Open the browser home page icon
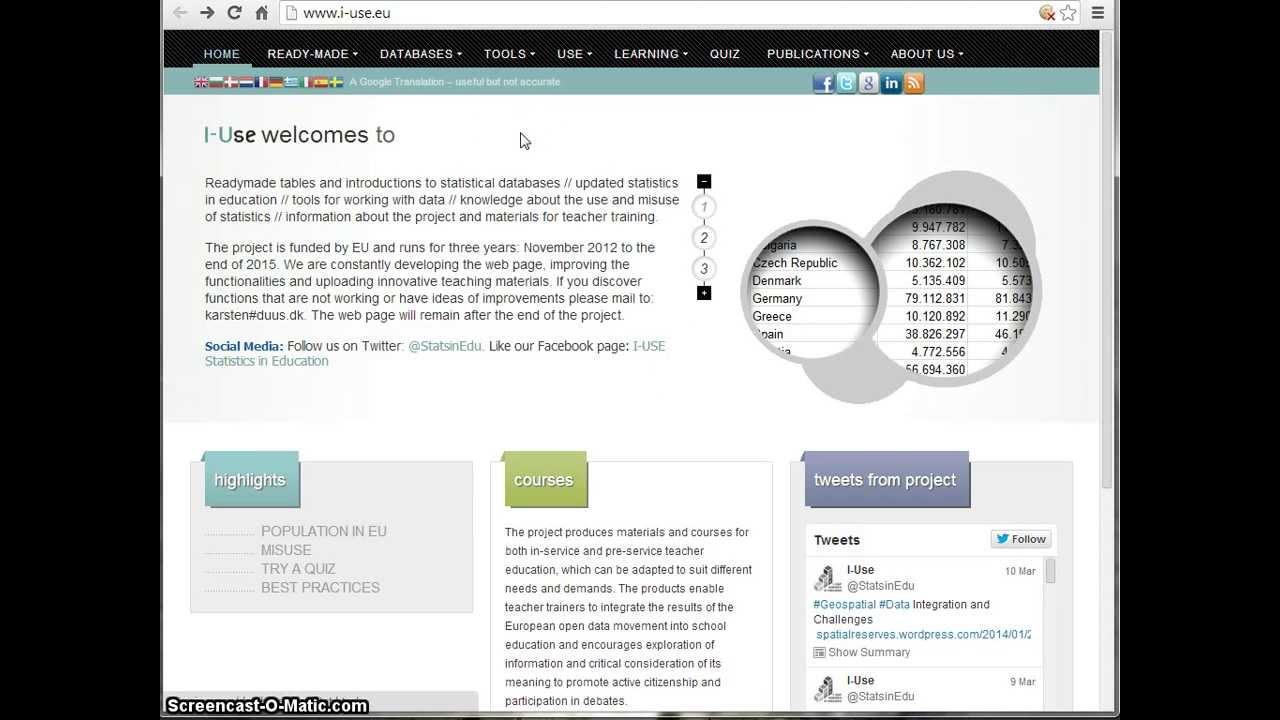The image size is (1280, 720). coord(262,13)
